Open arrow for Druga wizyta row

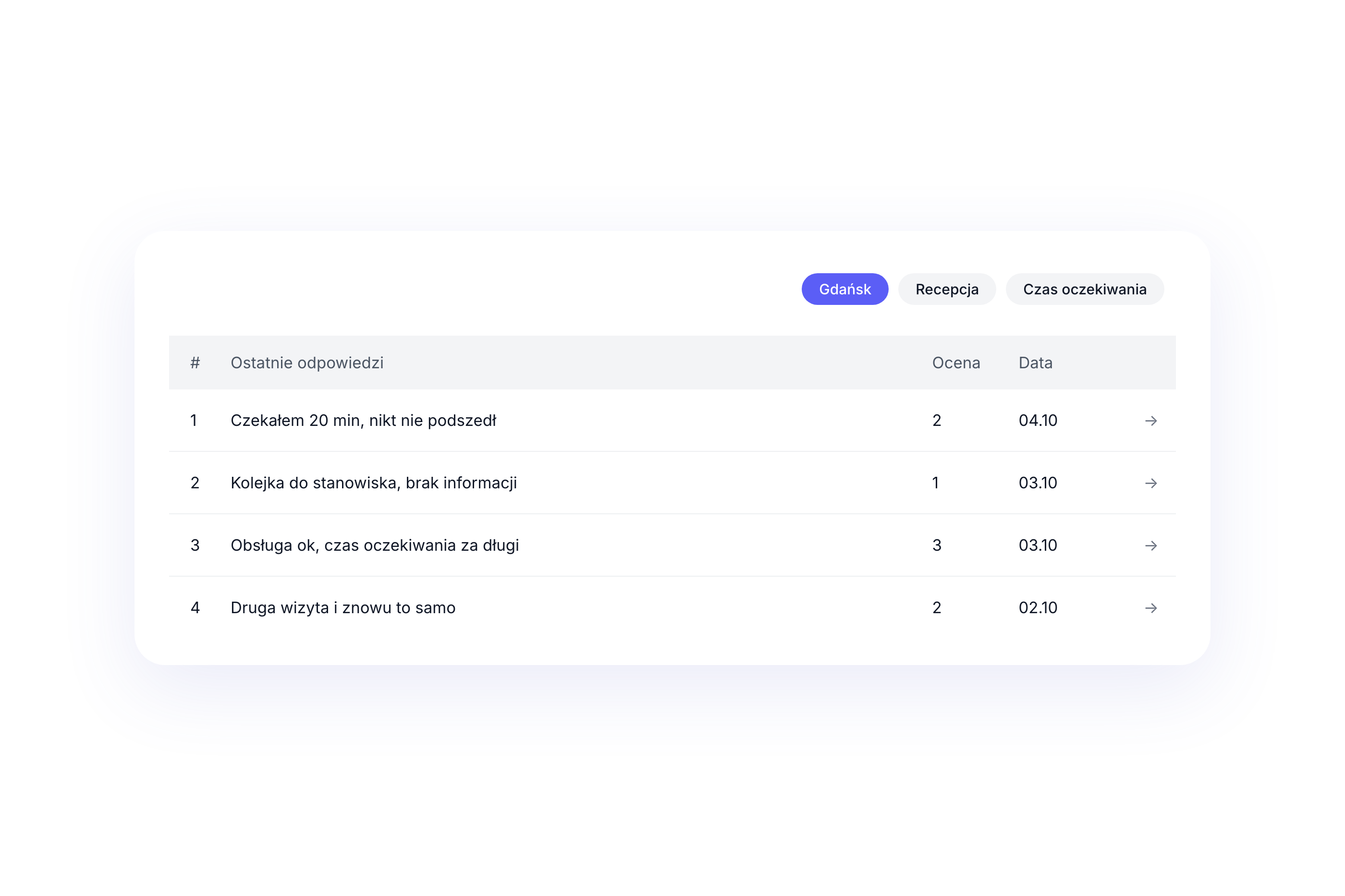coord(1150,607)
